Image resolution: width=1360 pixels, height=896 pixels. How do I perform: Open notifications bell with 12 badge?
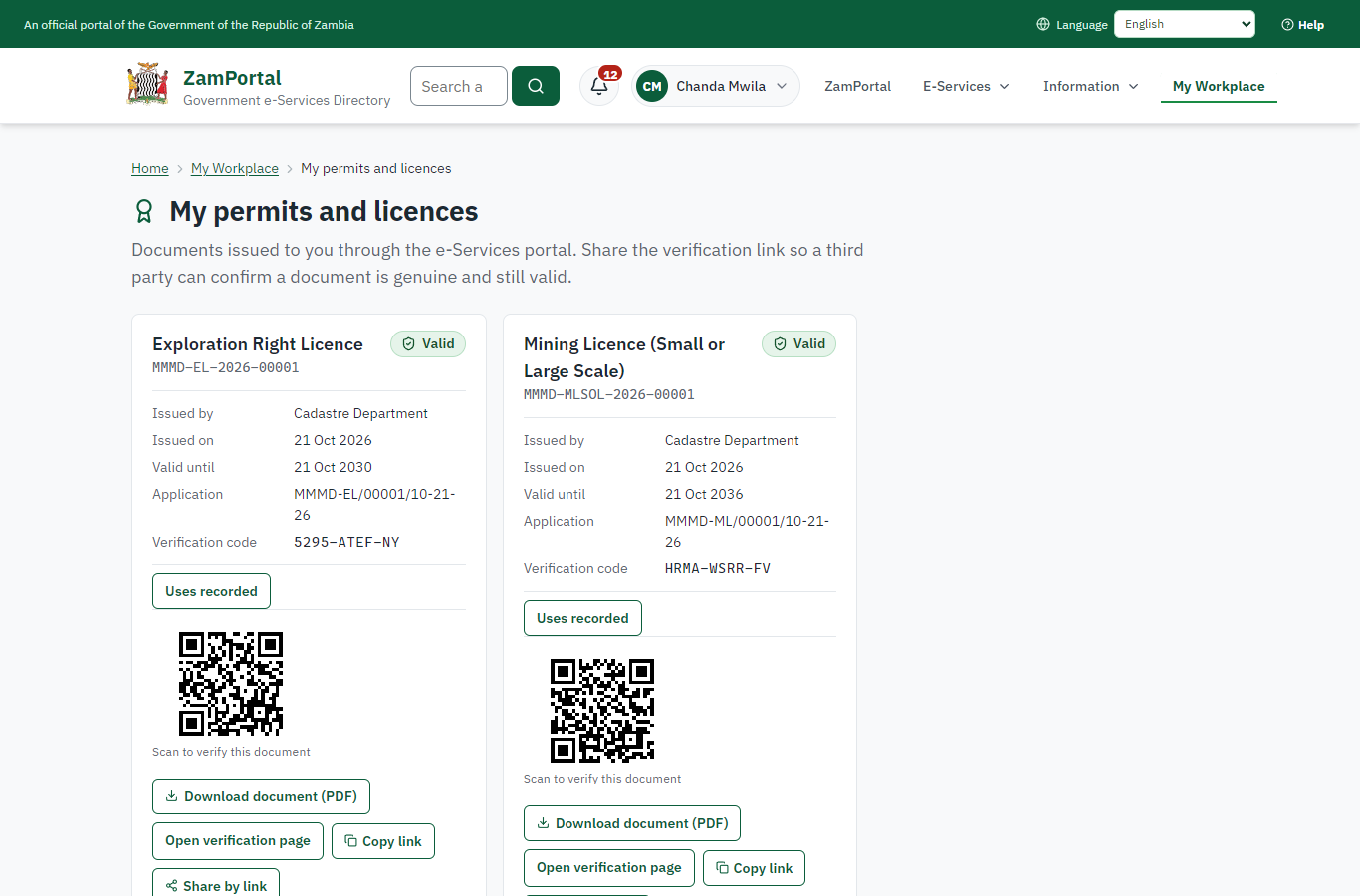coord(599,86)
